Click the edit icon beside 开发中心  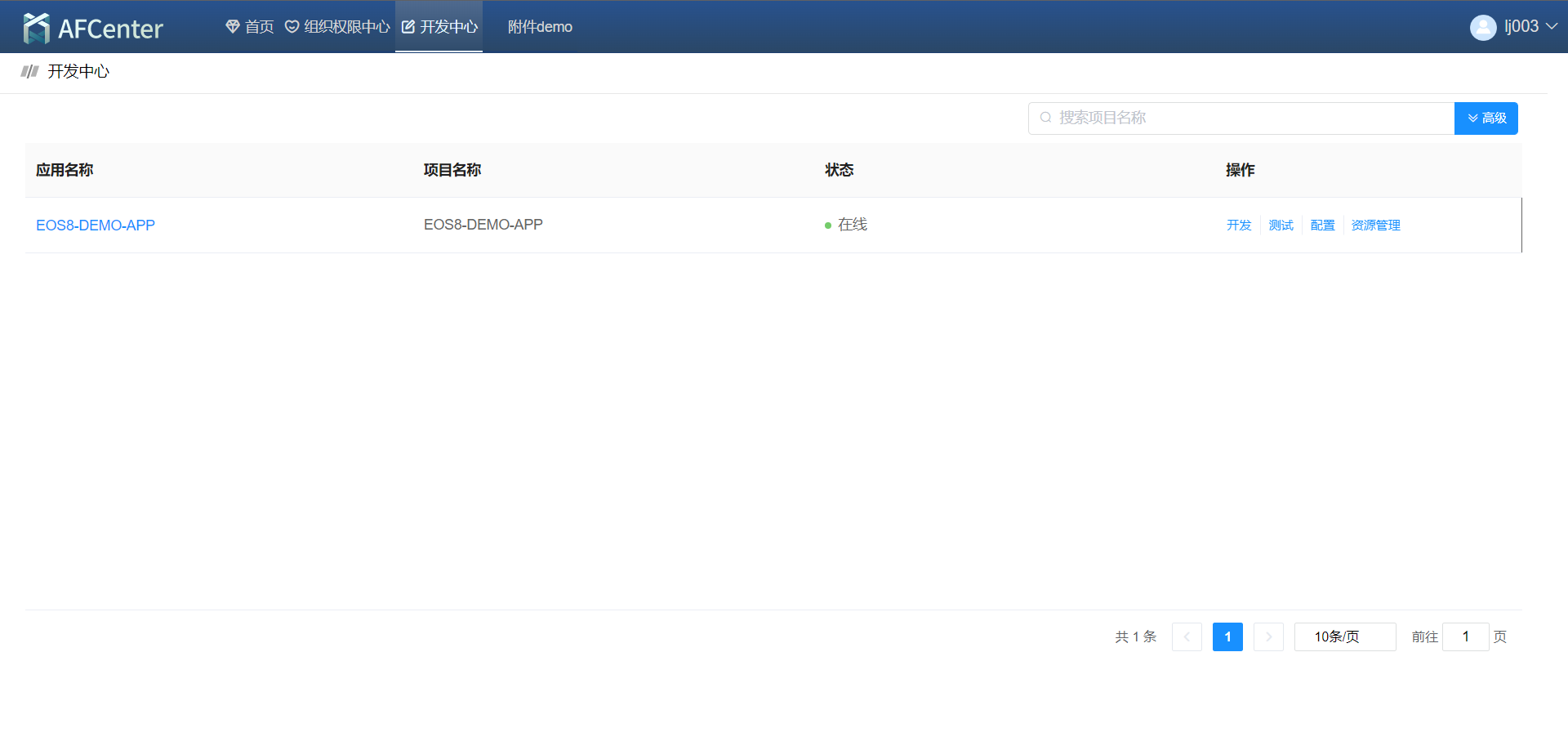pos(408,27)
